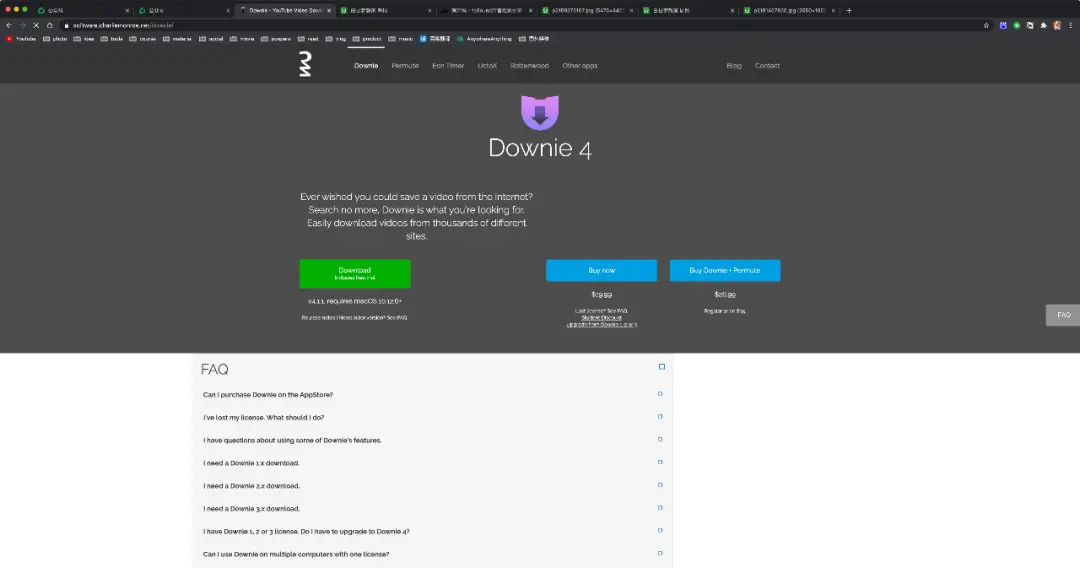Click the browser home icon
Image resolution: width=1080 pixels, height=568 pixels.
(x=50, y=25)
